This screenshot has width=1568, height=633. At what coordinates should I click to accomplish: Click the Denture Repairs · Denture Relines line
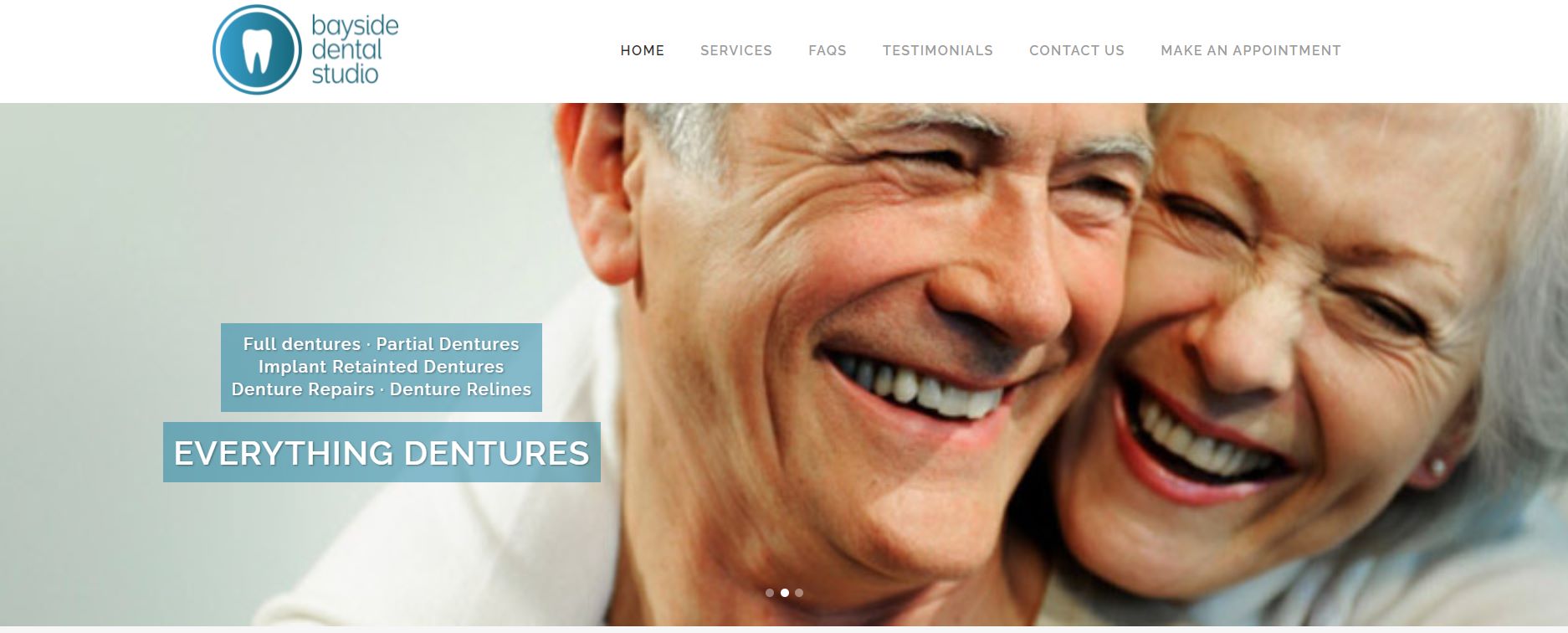point(382,389)
